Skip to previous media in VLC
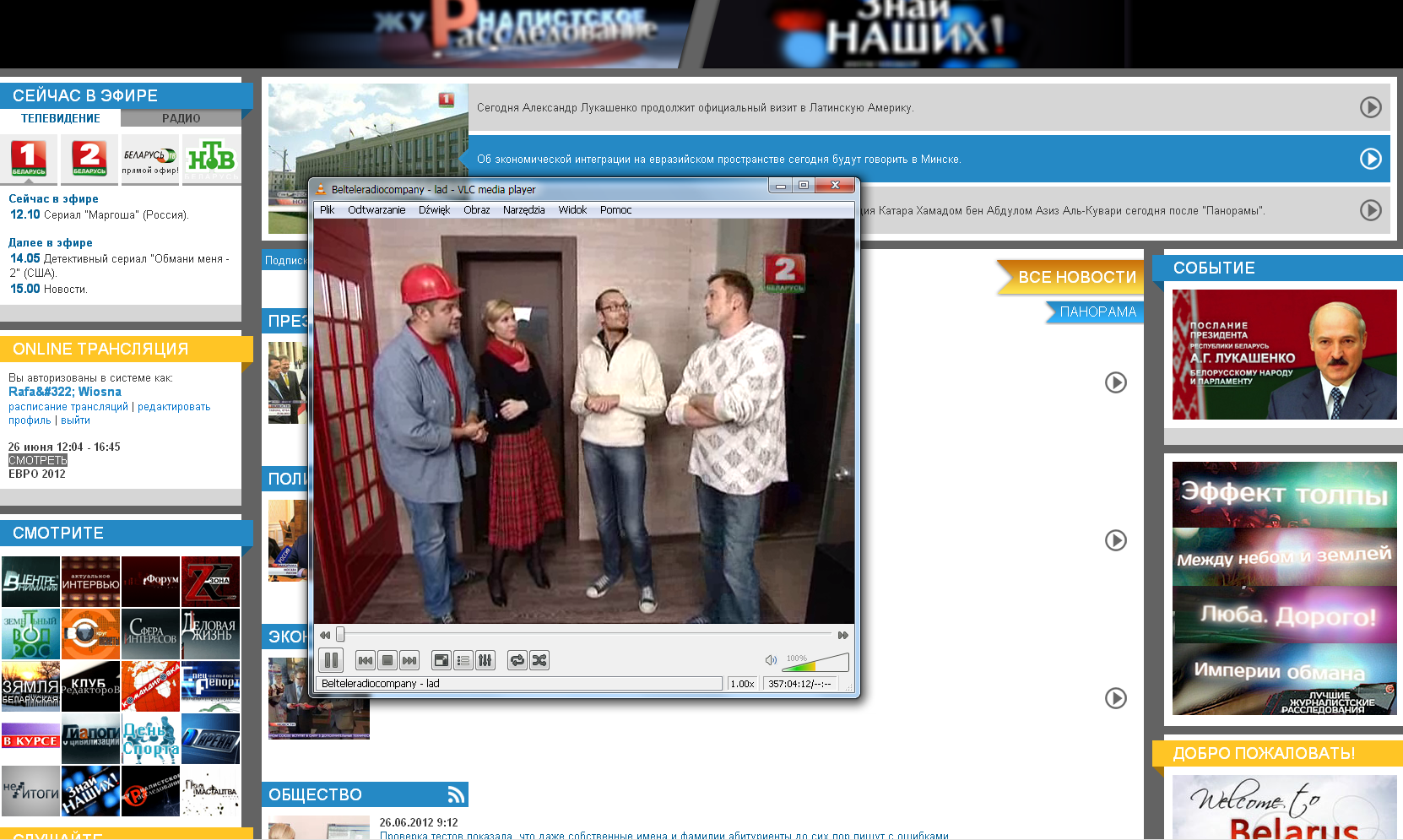This screenshot has width=1403, height=840. pos(366,660)
